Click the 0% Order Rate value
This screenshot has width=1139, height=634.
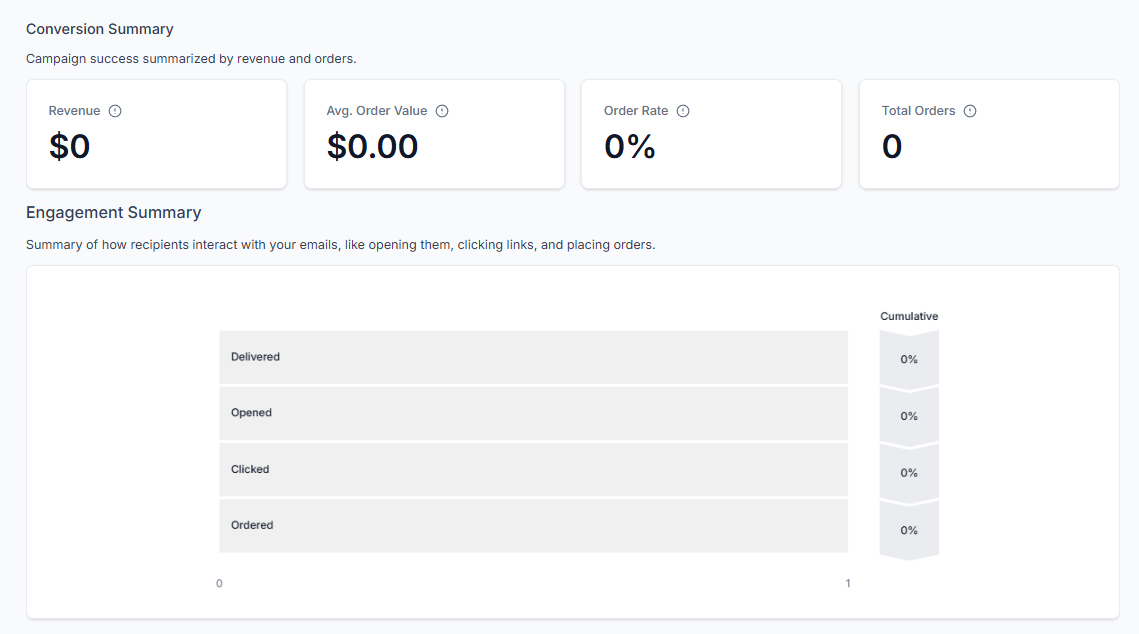(x=630, y=147)
